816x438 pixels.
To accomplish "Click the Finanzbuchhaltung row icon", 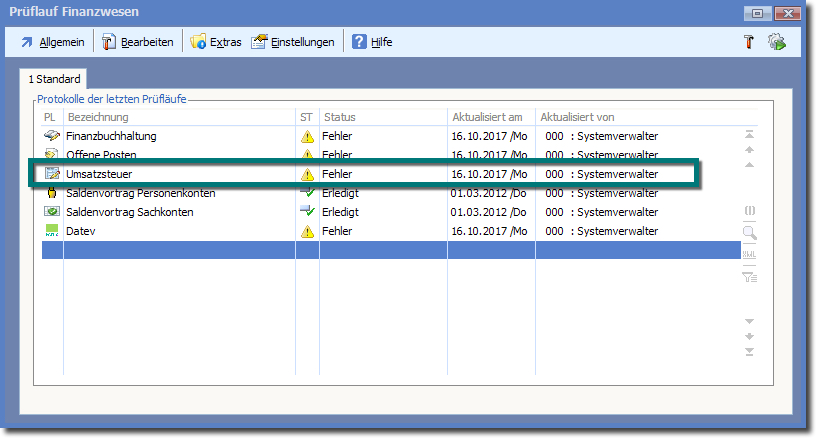I will (52, 136).
